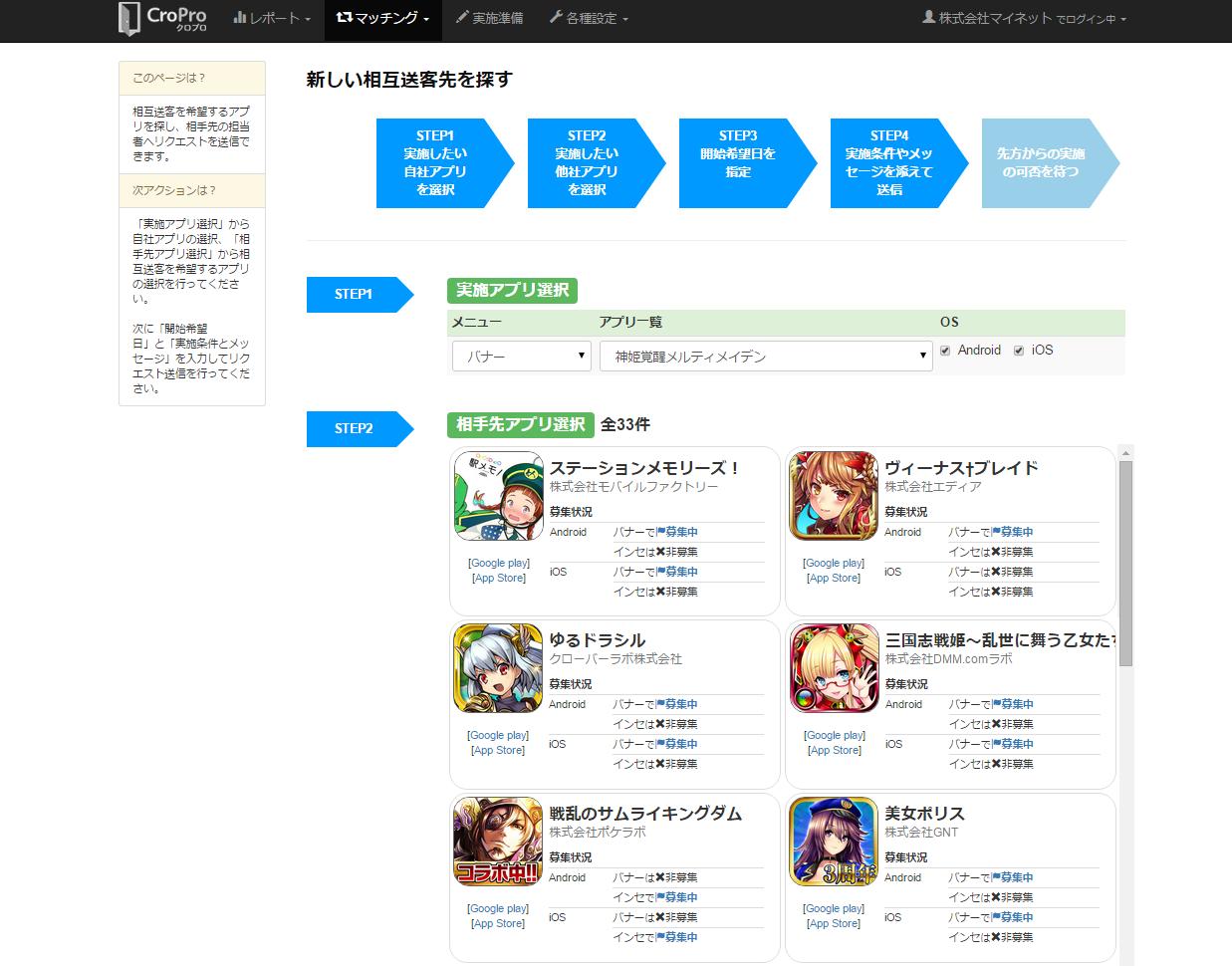
Task: Open App Store link for ゆるドラシル
Action: pos(499,750)
